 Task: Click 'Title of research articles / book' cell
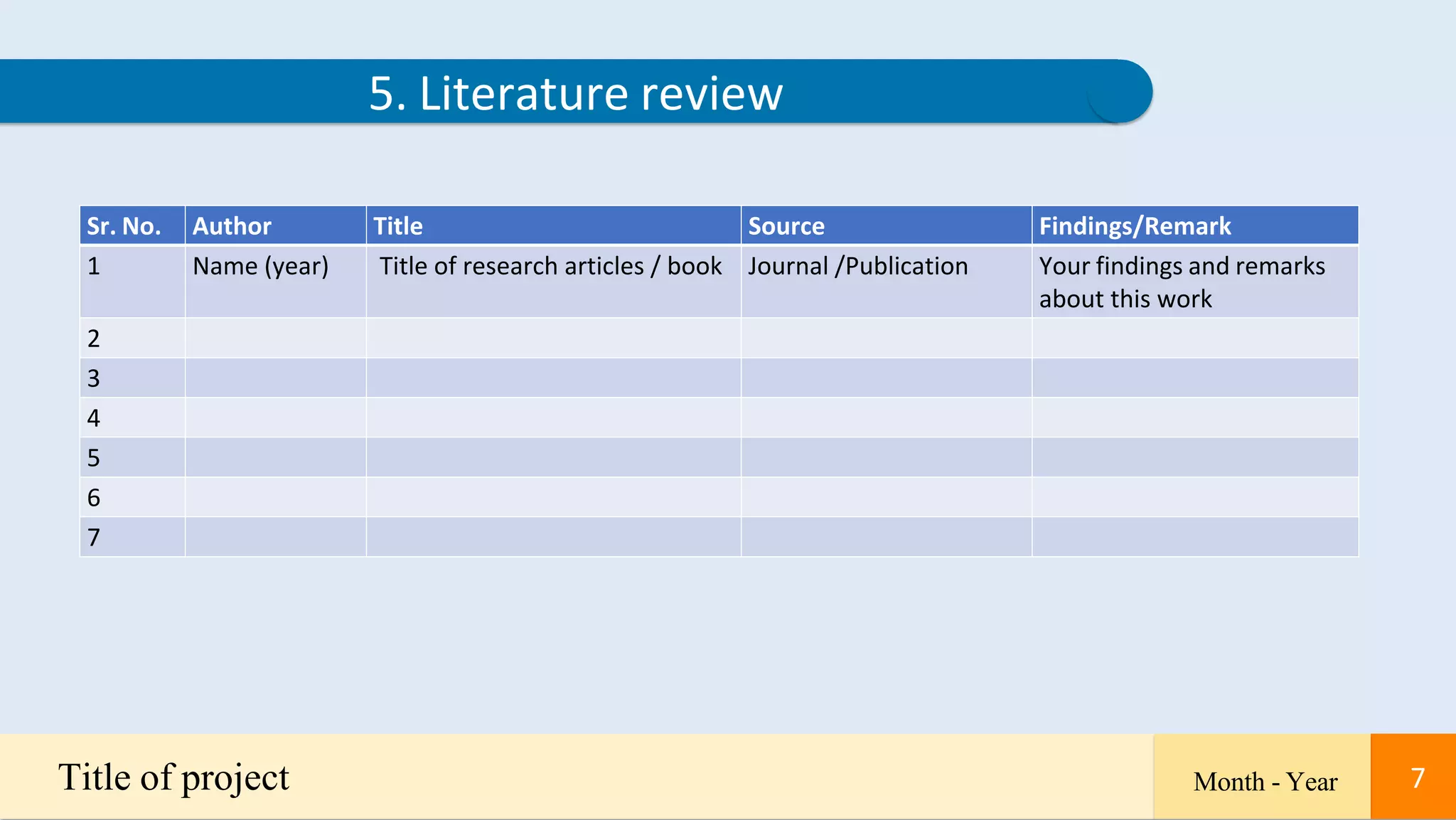click(554, 282)
